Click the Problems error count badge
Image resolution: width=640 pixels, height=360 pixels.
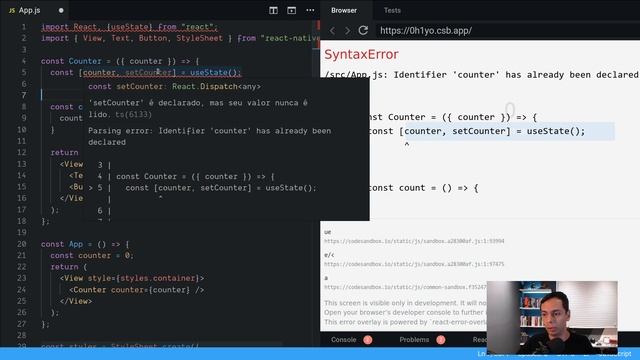(440, 340)
